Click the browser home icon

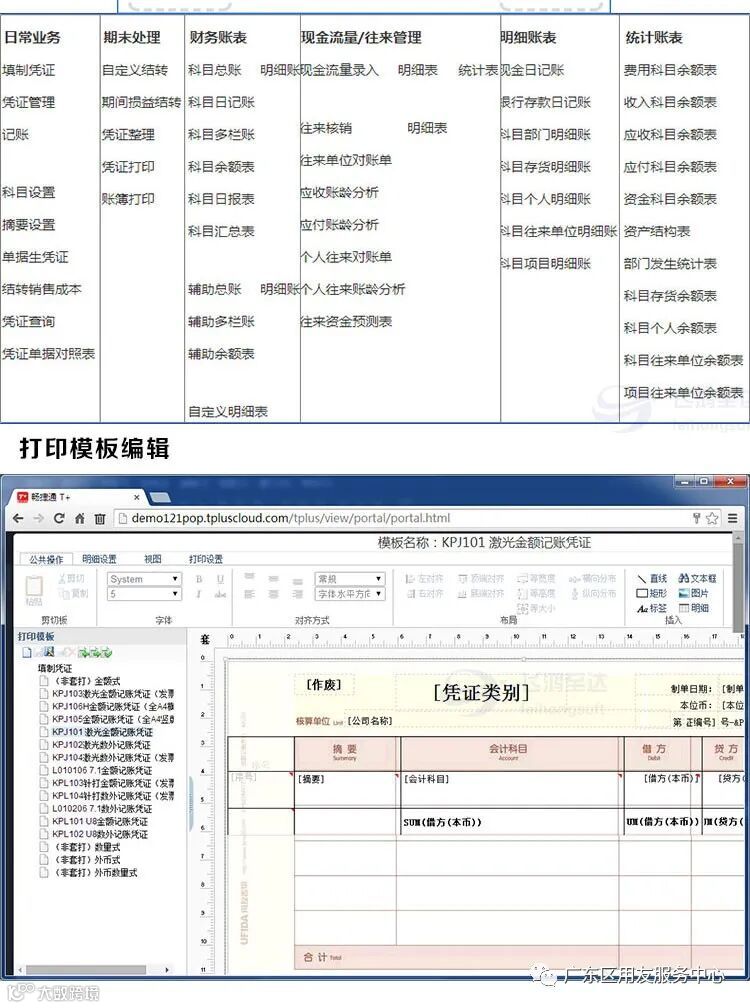click(80, 518)
